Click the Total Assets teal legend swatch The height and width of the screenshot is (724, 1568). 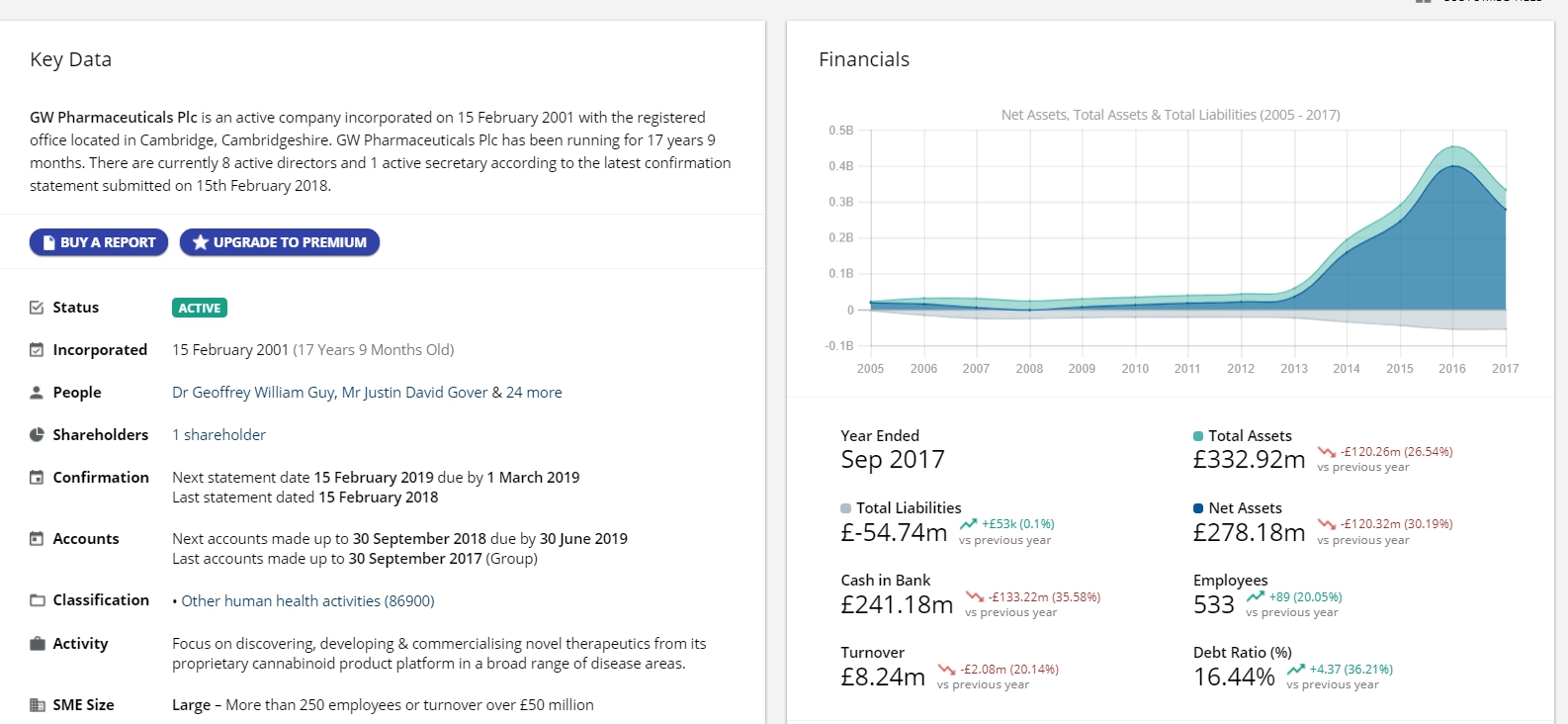coord(1198,436)
